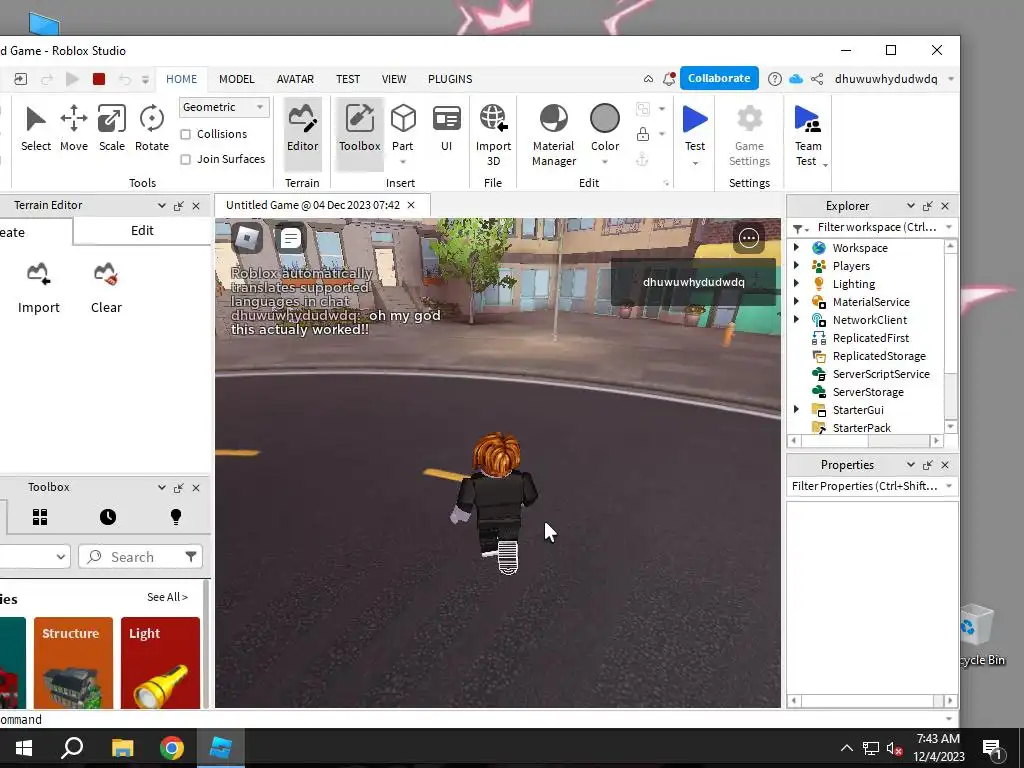Click the Clear terrain icon

[x=106, y=274]
